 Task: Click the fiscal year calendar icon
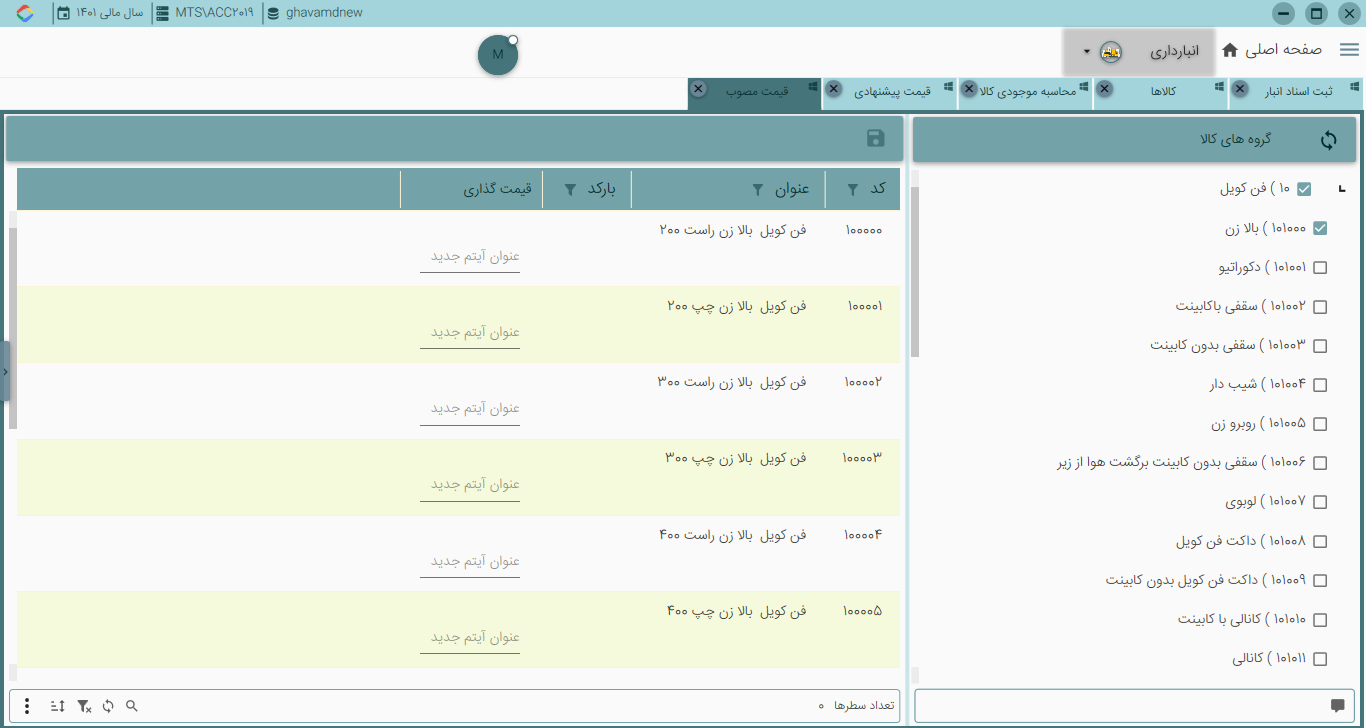tap(64, 14)
